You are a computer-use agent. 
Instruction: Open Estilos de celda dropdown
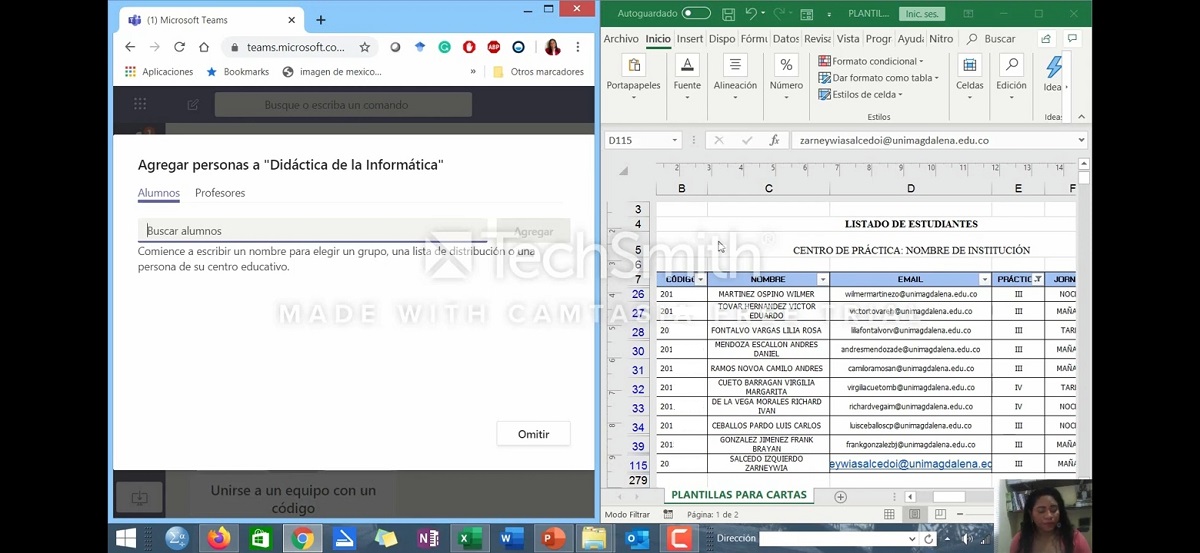(x=861, y=95)
